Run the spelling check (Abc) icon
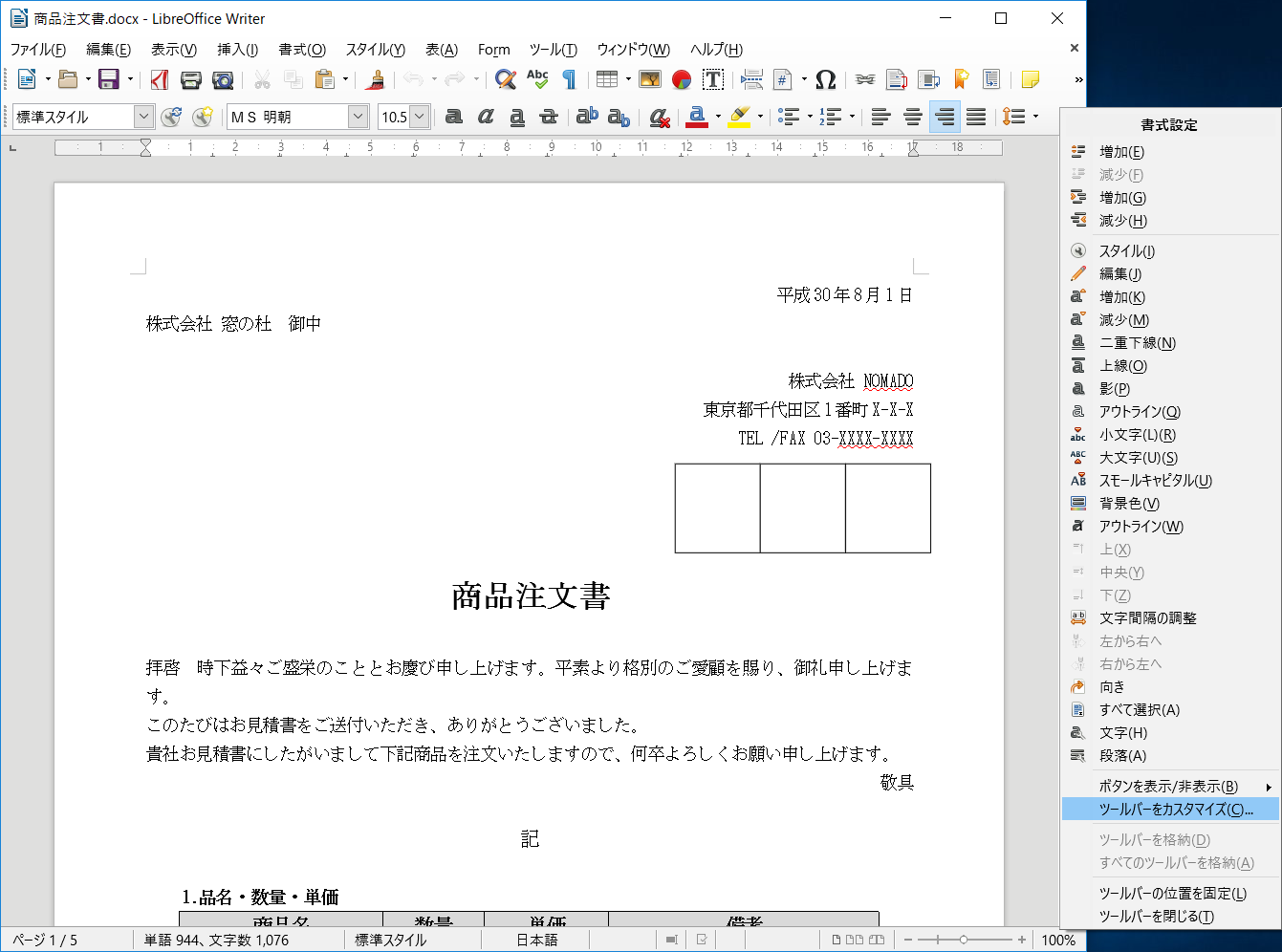This screenshot has width=1282, height=952. [x=537, y=79]
